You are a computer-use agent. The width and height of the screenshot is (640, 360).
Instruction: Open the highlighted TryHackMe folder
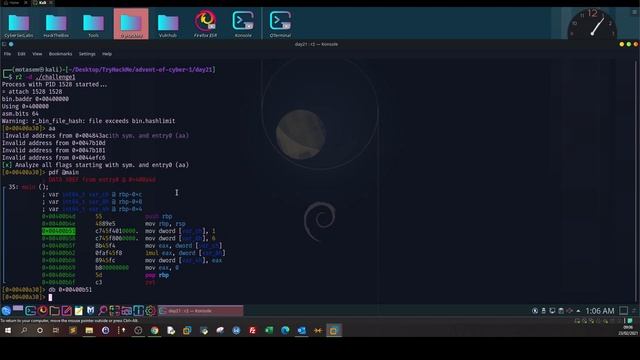(131, 24)
